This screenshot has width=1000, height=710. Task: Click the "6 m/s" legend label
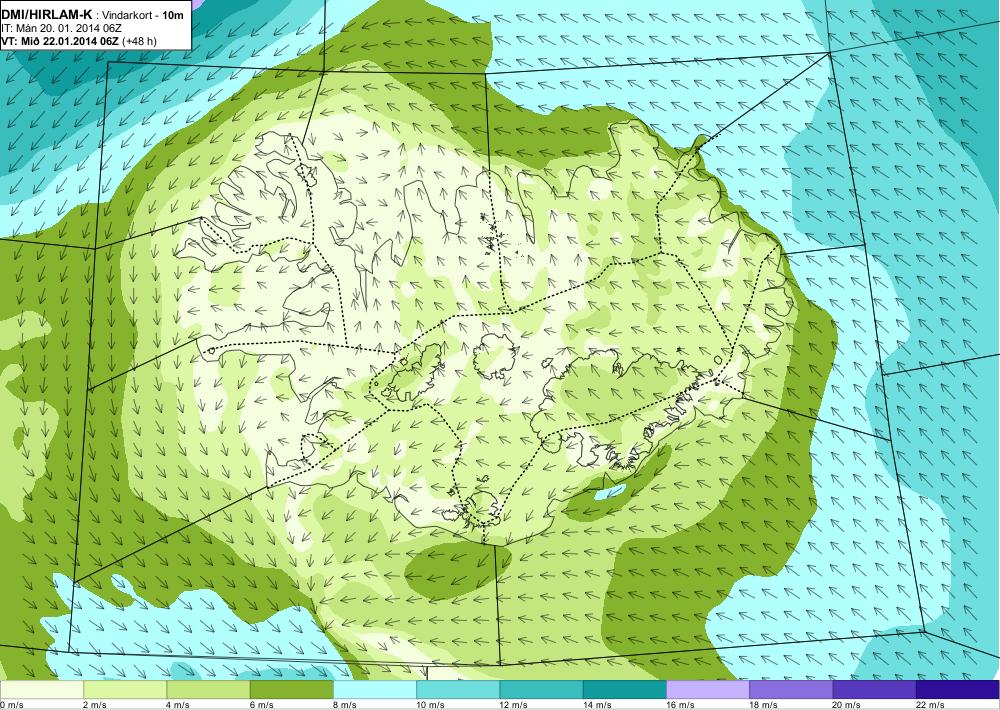click(x=261, y=705)
